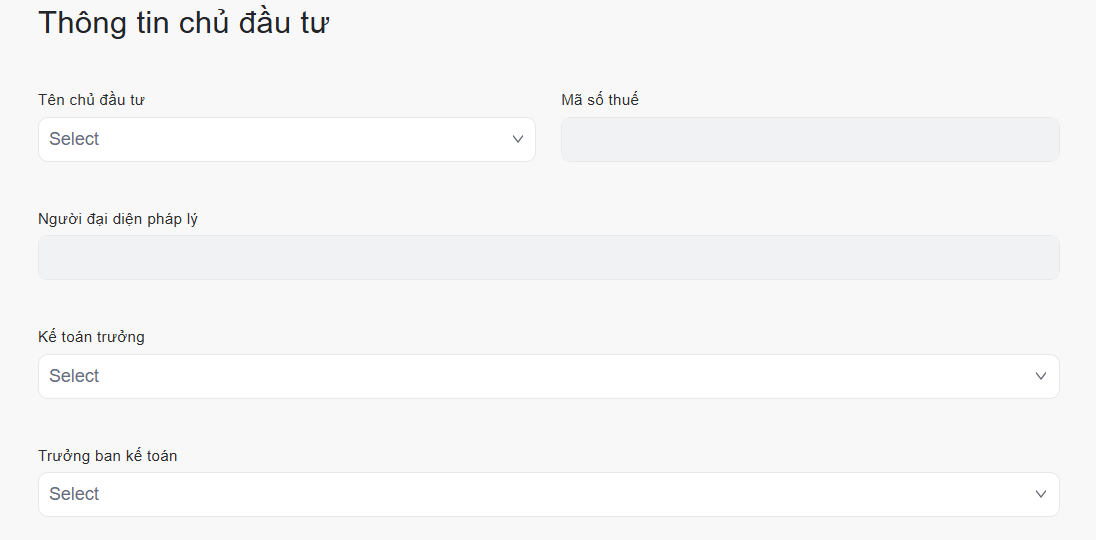Click the Người đại diện pháp lý label
1096x540 pixels.
118,219
